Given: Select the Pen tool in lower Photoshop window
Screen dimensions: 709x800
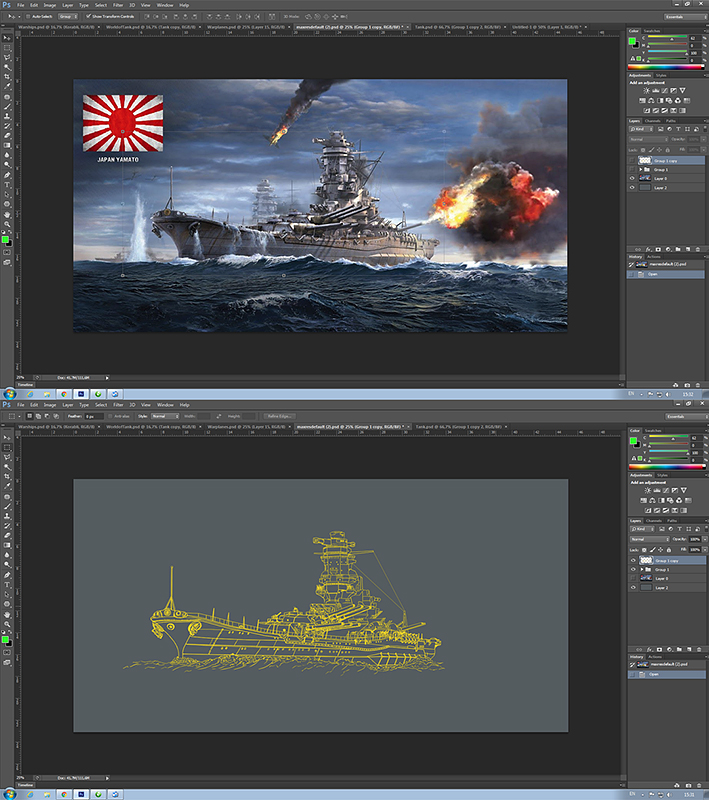Looking at the screenshot, I should pyautogui.click(x=7, y=574).
